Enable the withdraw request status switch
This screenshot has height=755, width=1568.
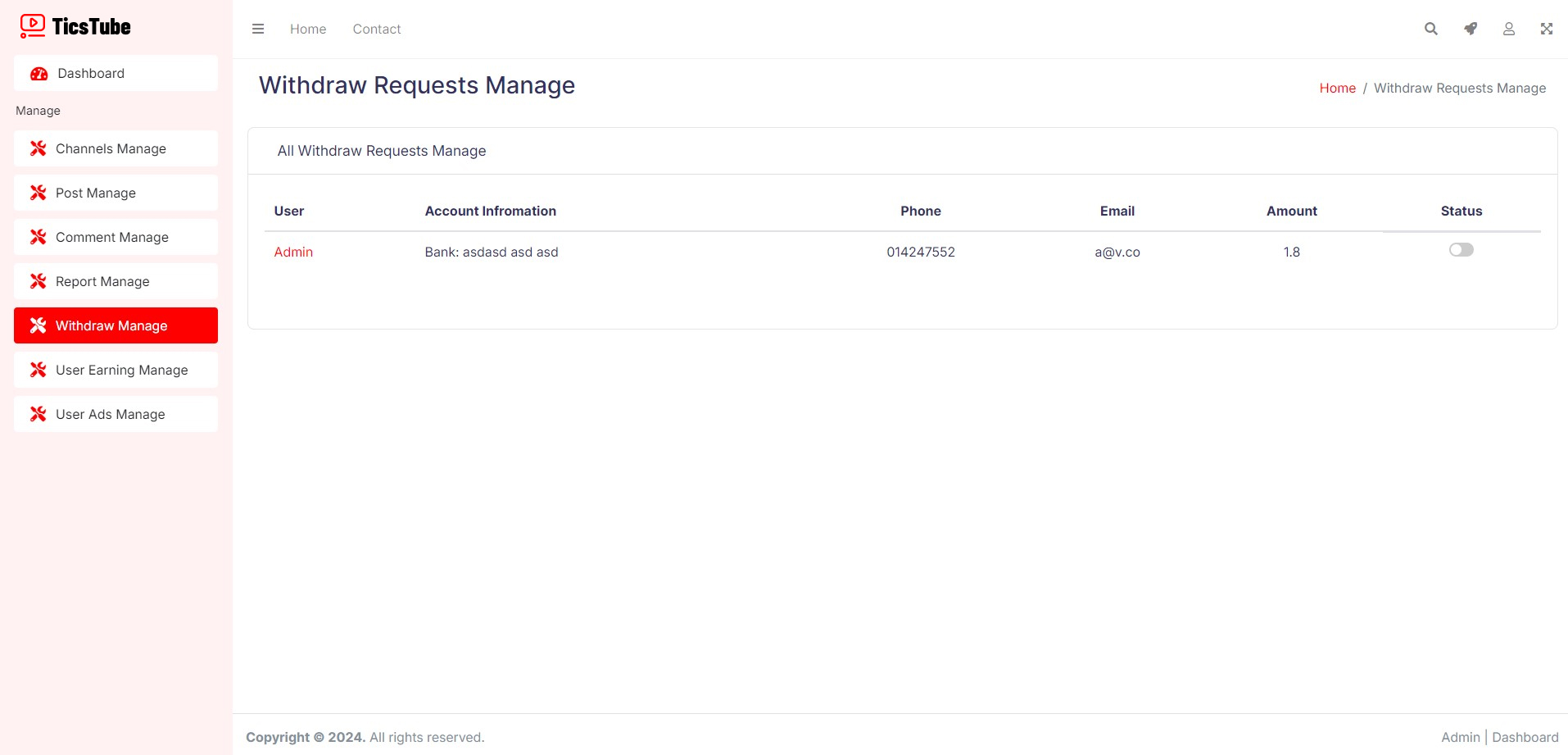(1461, 250)
